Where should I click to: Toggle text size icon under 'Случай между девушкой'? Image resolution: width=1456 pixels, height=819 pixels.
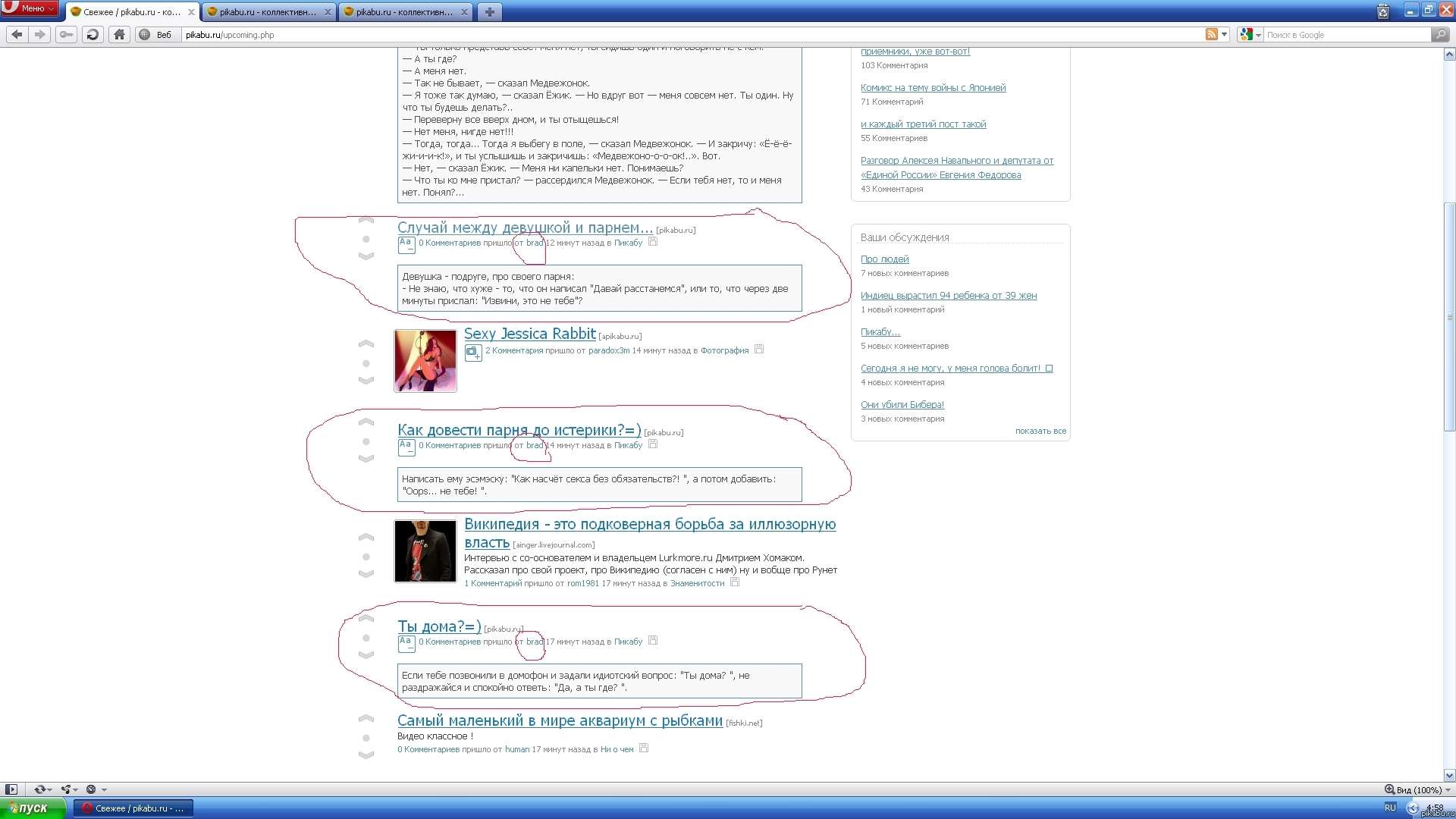coord(406,244)
